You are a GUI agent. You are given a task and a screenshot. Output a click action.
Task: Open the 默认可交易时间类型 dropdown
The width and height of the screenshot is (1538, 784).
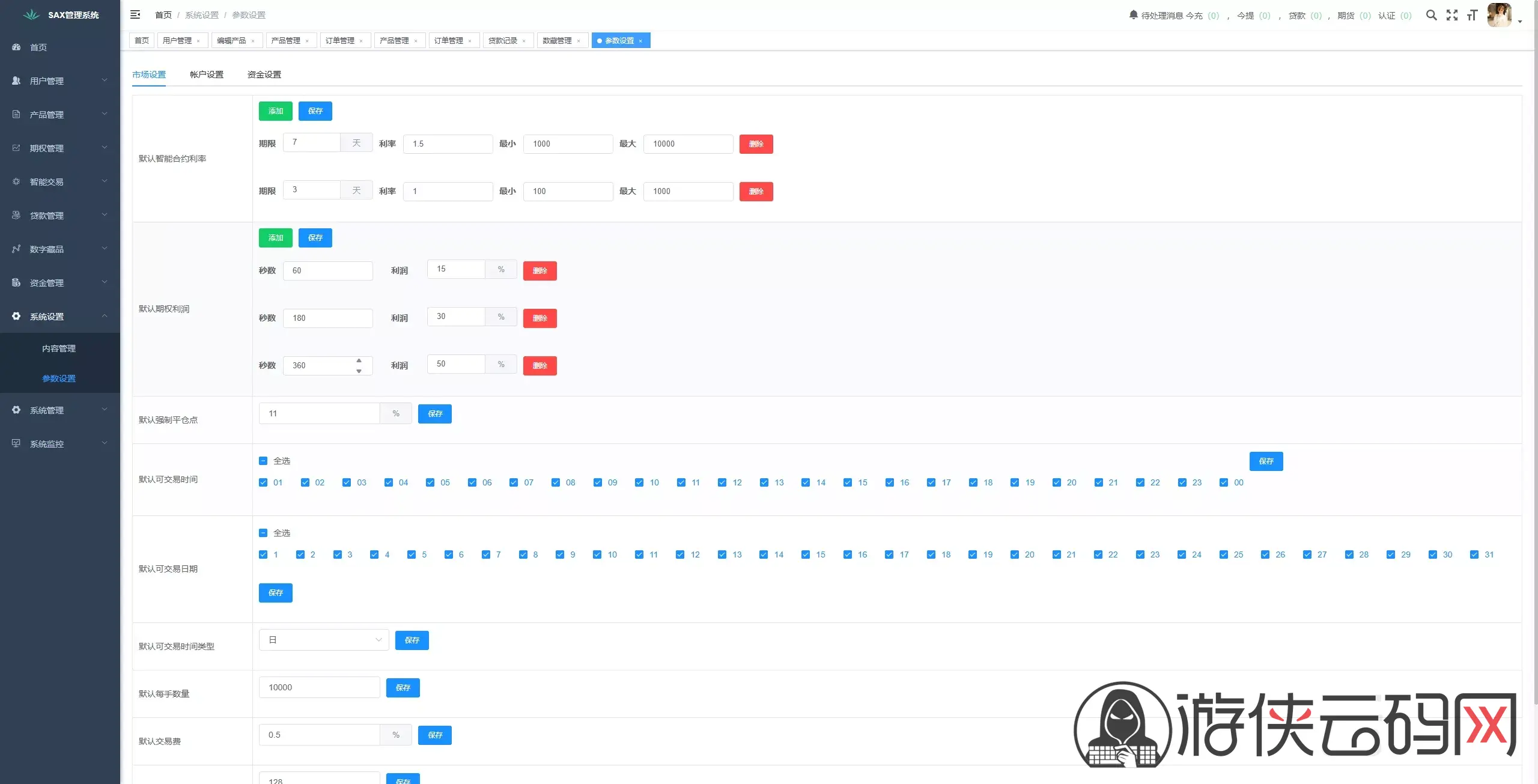click(x=324, y=640)
